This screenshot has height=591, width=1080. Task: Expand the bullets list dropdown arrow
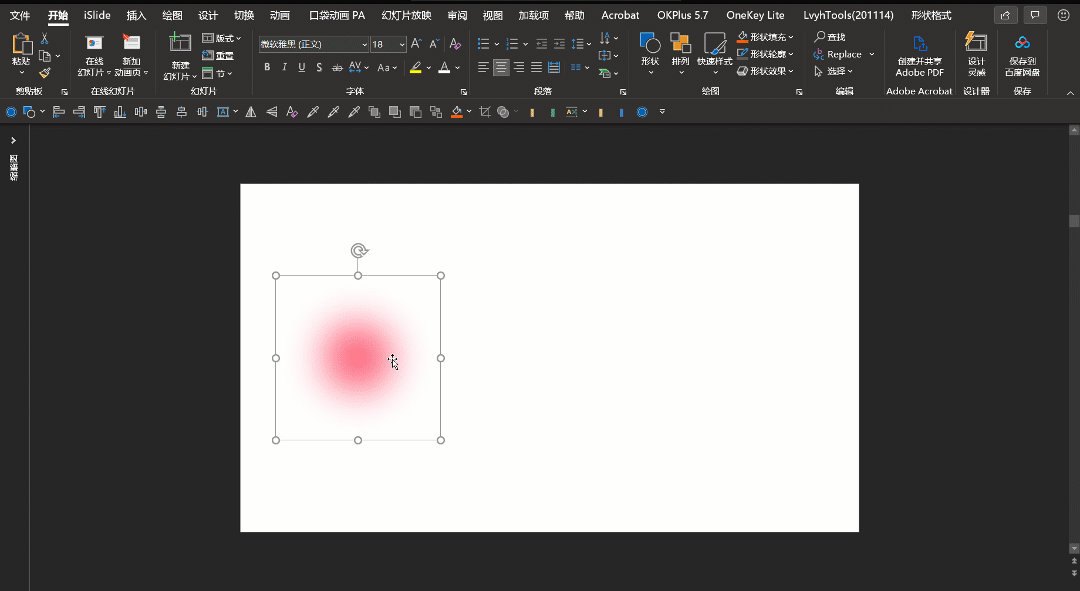[497, 44]
